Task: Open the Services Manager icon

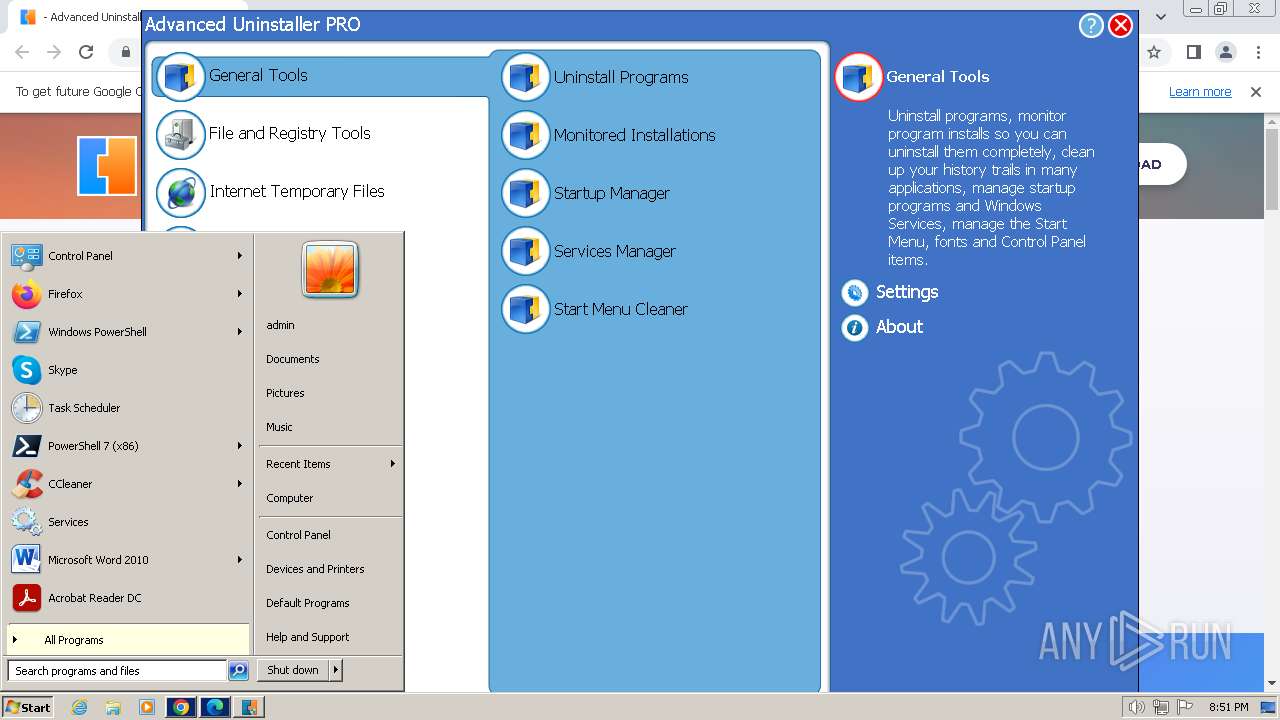Action: (x=526, y=252)
